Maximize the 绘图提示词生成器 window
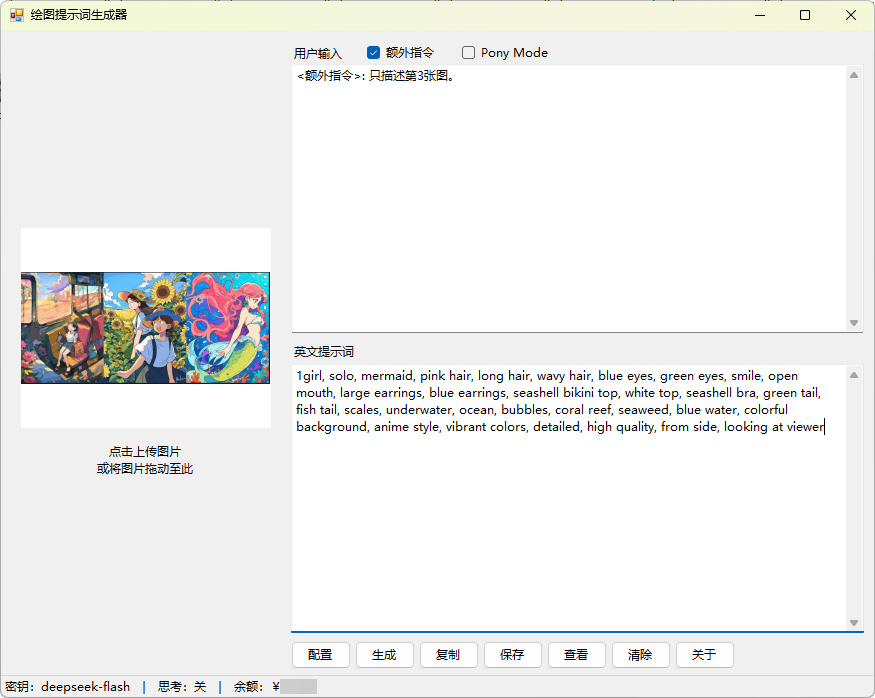The height and width of the screenshot is (698, 875). (x=805, y=15)
